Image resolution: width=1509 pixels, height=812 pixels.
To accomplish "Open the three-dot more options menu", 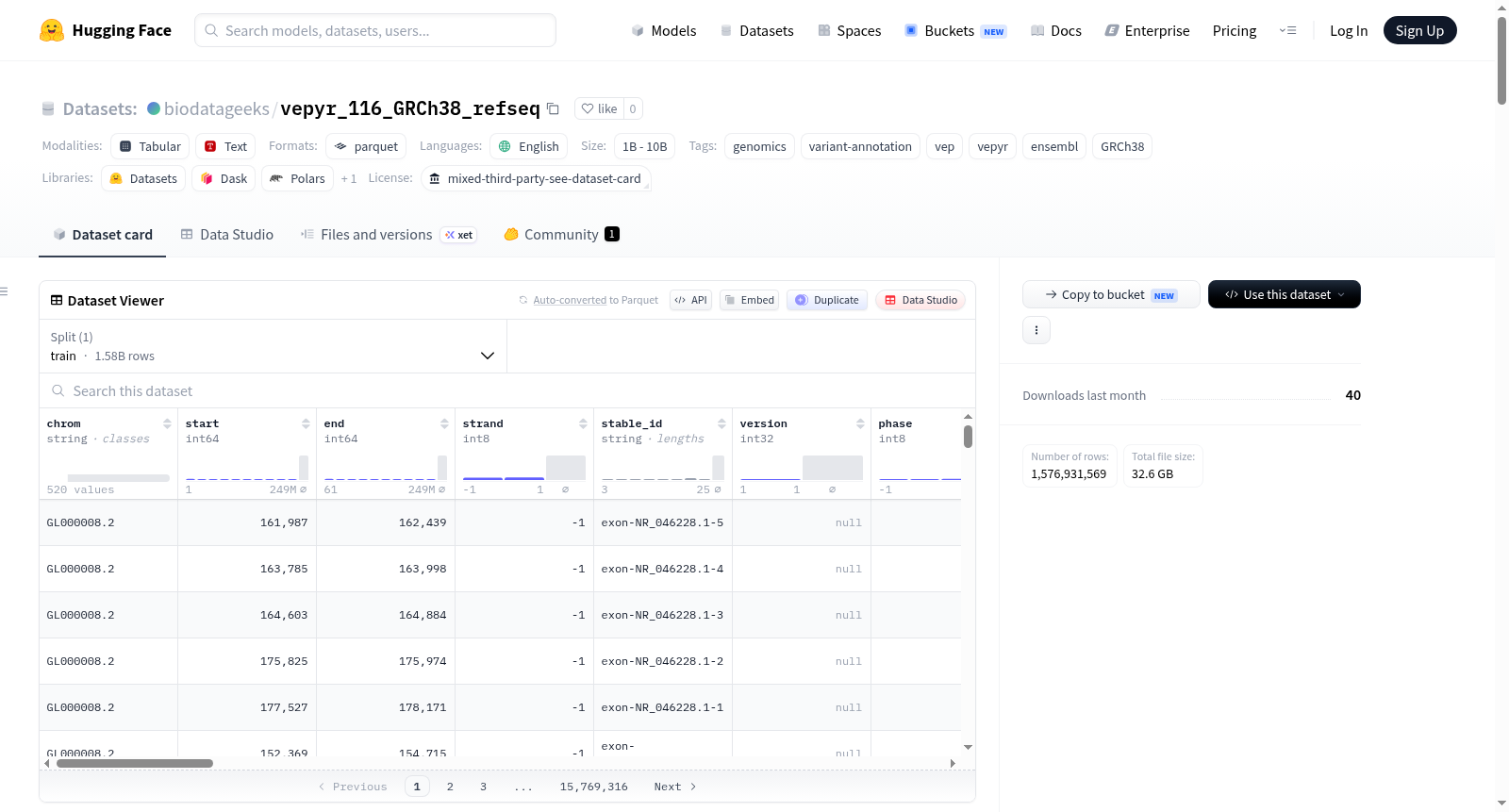I will click(1036, 330).
